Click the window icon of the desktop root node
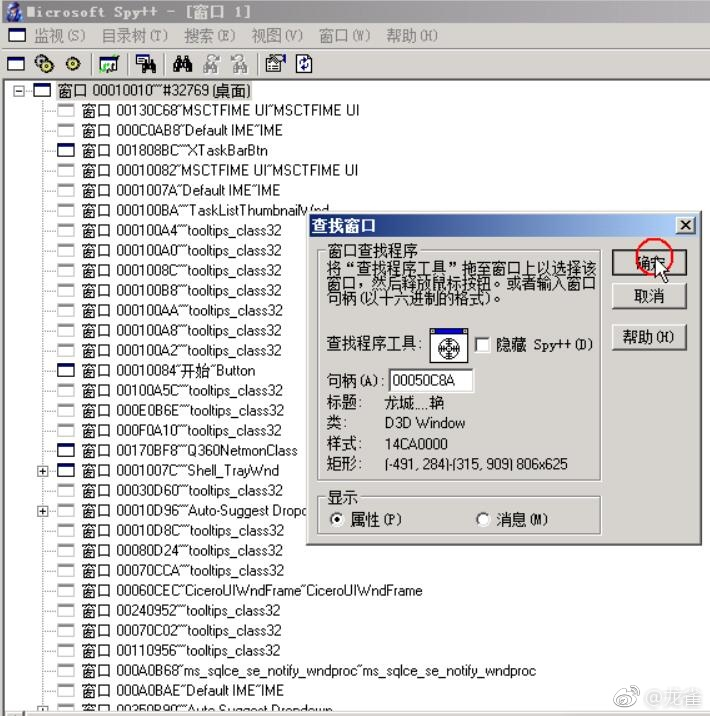 [x=42, y=90]
